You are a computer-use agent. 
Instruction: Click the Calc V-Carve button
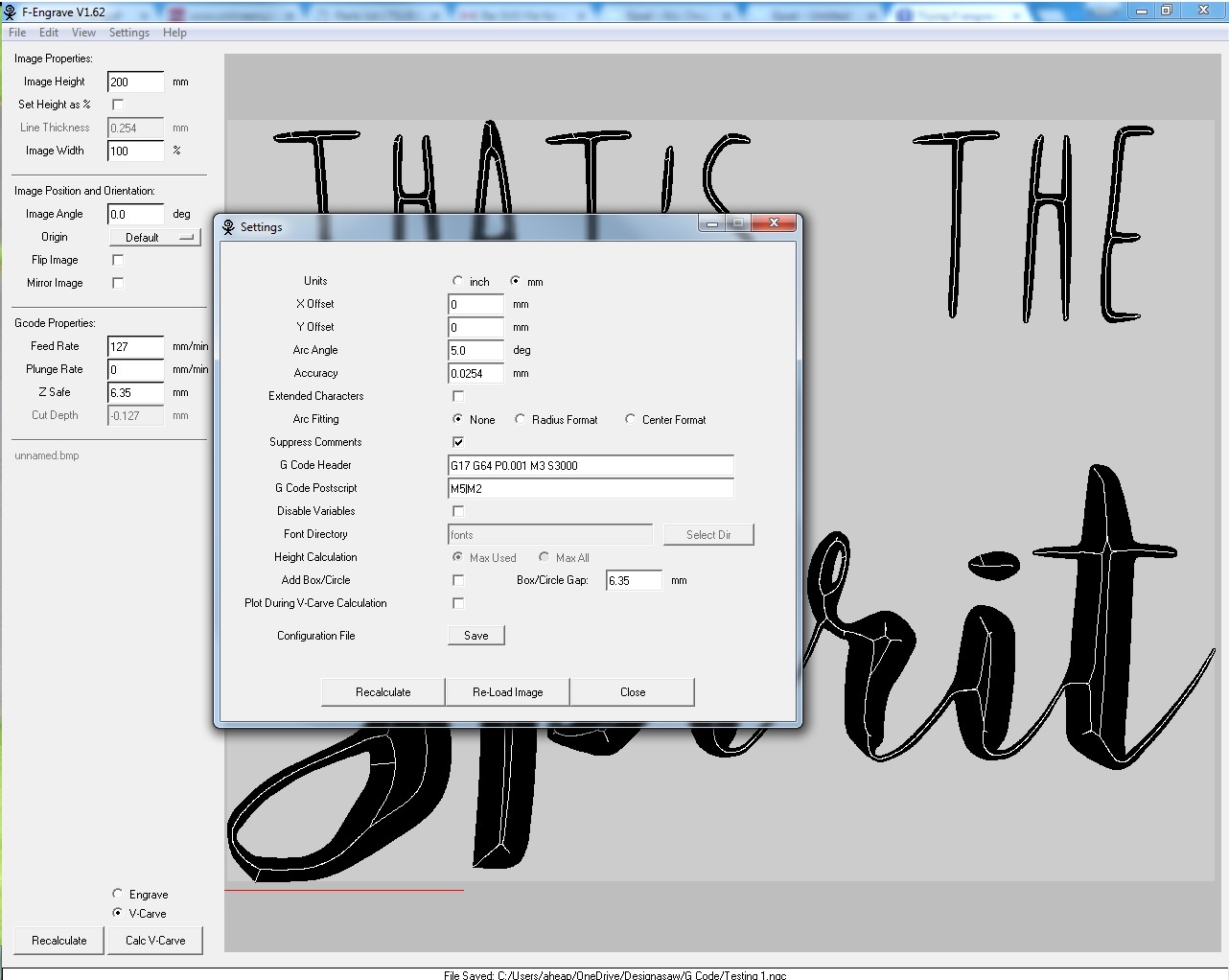(x=155, y=941)
